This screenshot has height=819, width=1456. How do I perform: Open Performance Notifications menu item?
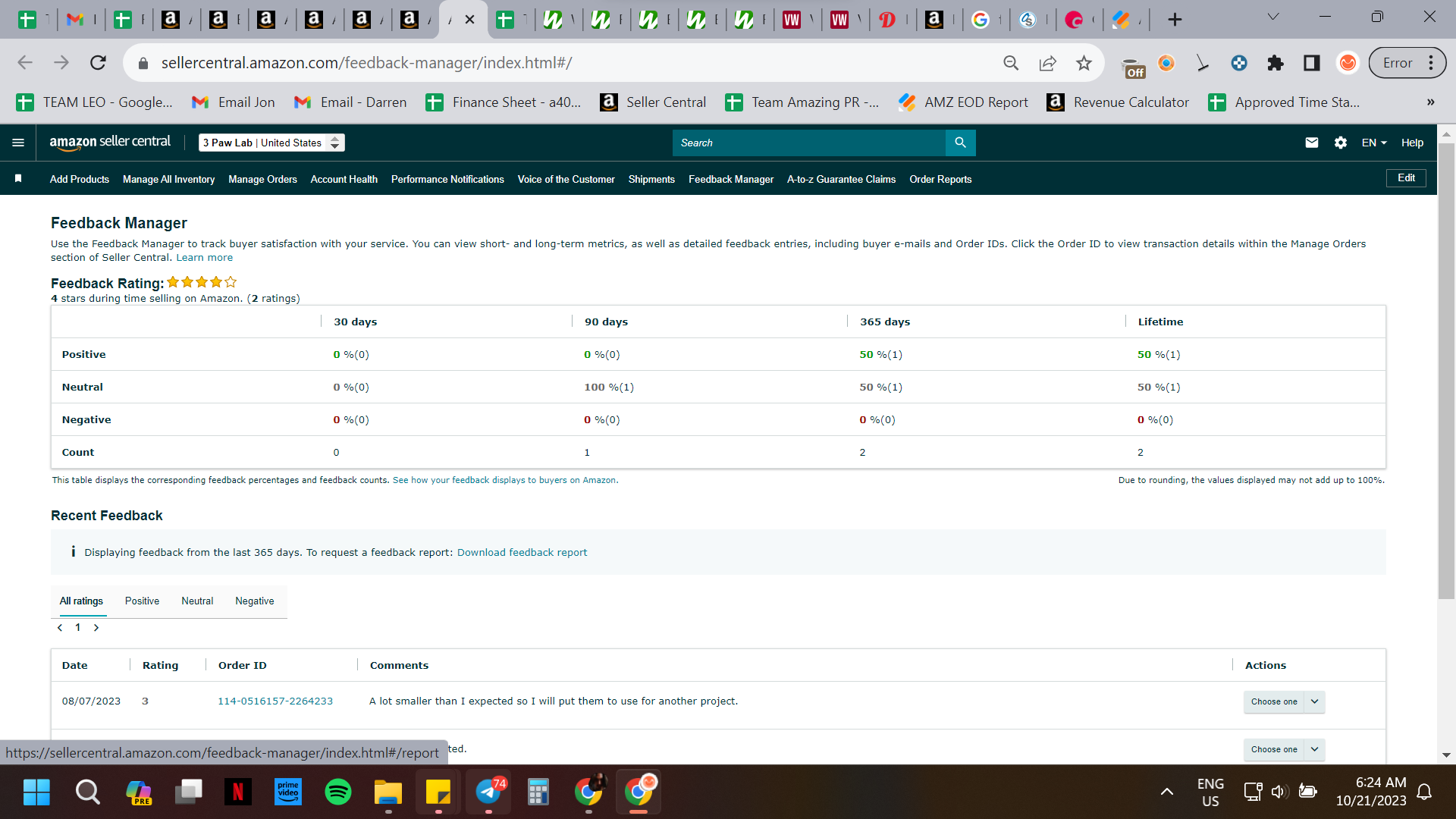447,179
